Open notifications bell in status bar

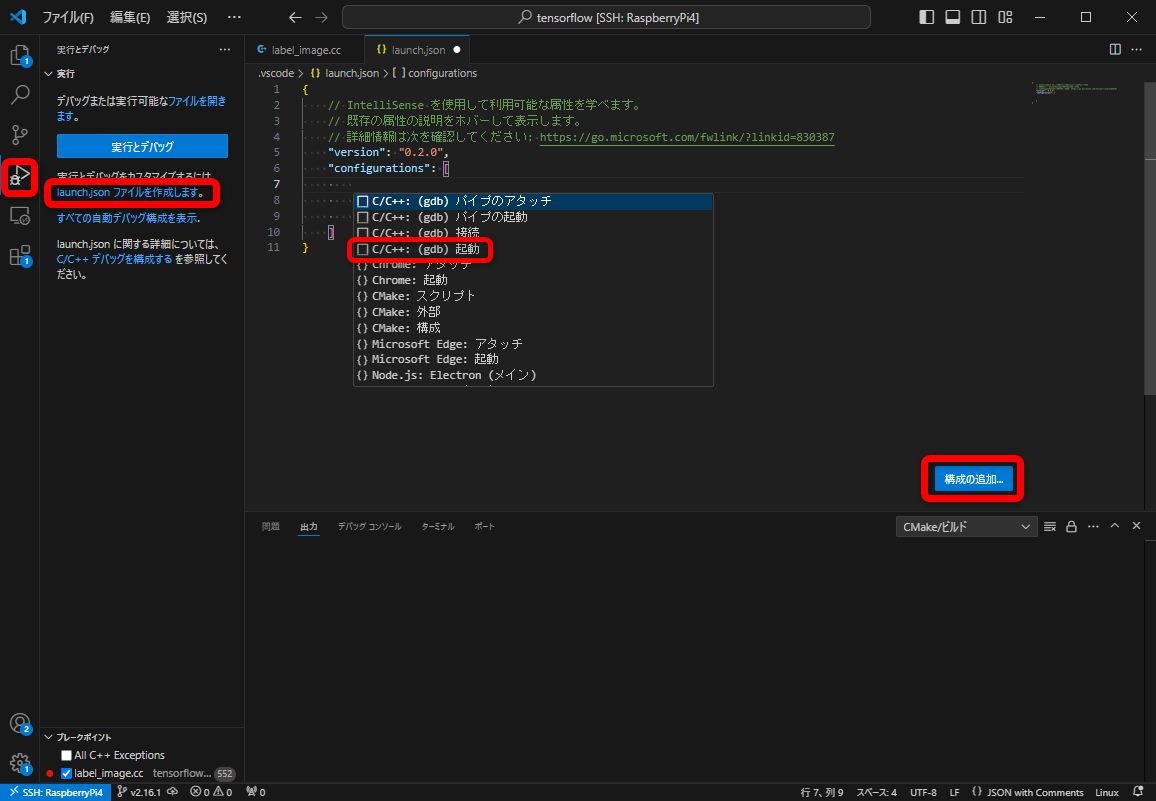(x=1138, y=792)
